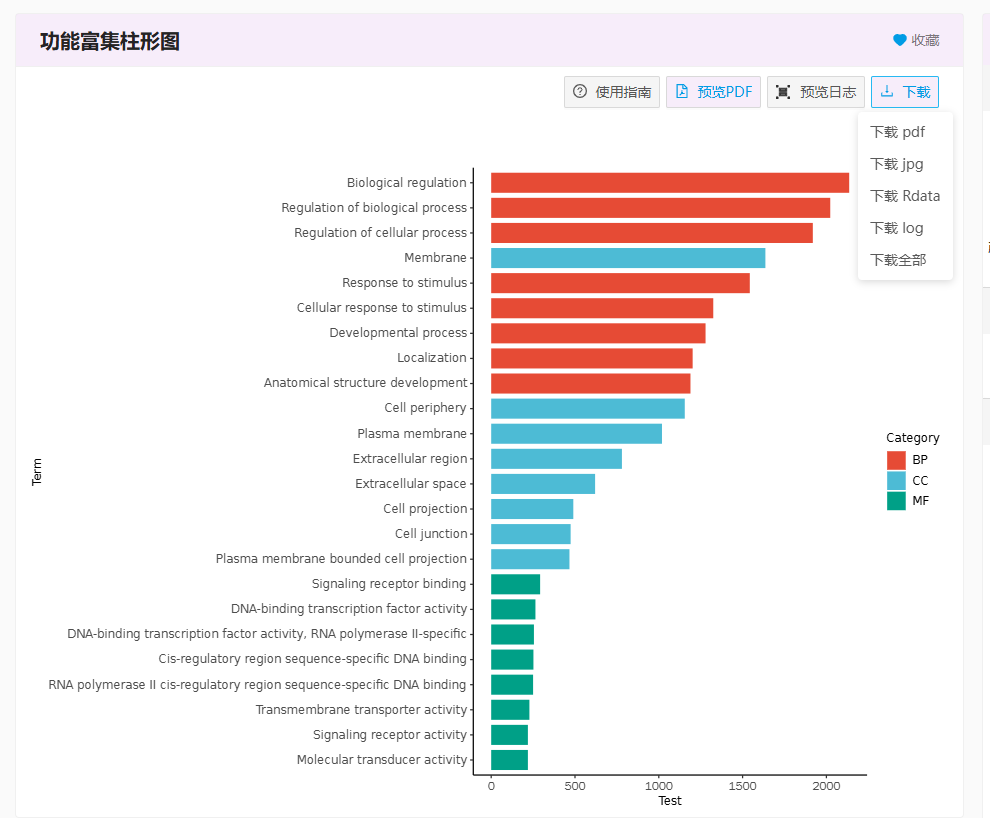The image size is (990, 818).
Task: Click the blue CC legend swatch
Action: pyautogui.click(x=896, y=481)
